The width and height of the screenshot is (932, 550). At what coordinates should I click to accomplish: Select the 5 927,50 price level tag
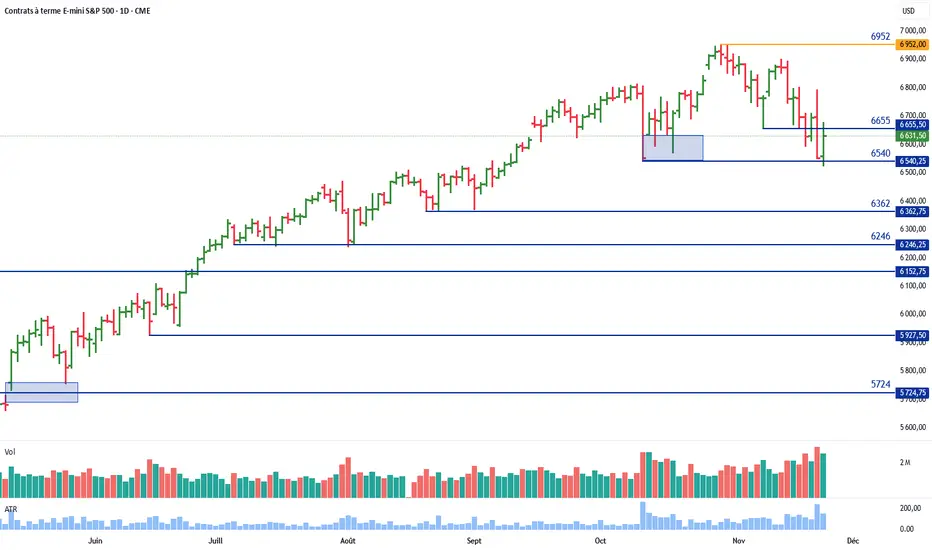[913, 335]
